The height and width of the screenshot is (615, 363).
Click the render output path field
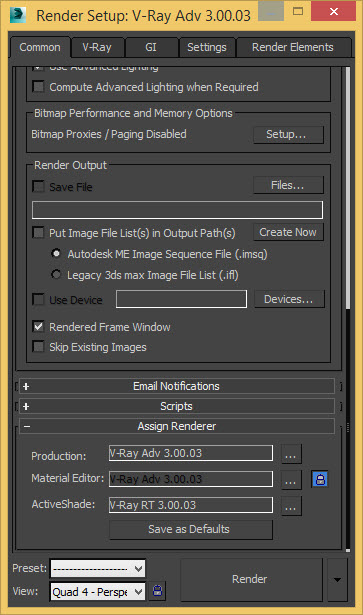178,210
